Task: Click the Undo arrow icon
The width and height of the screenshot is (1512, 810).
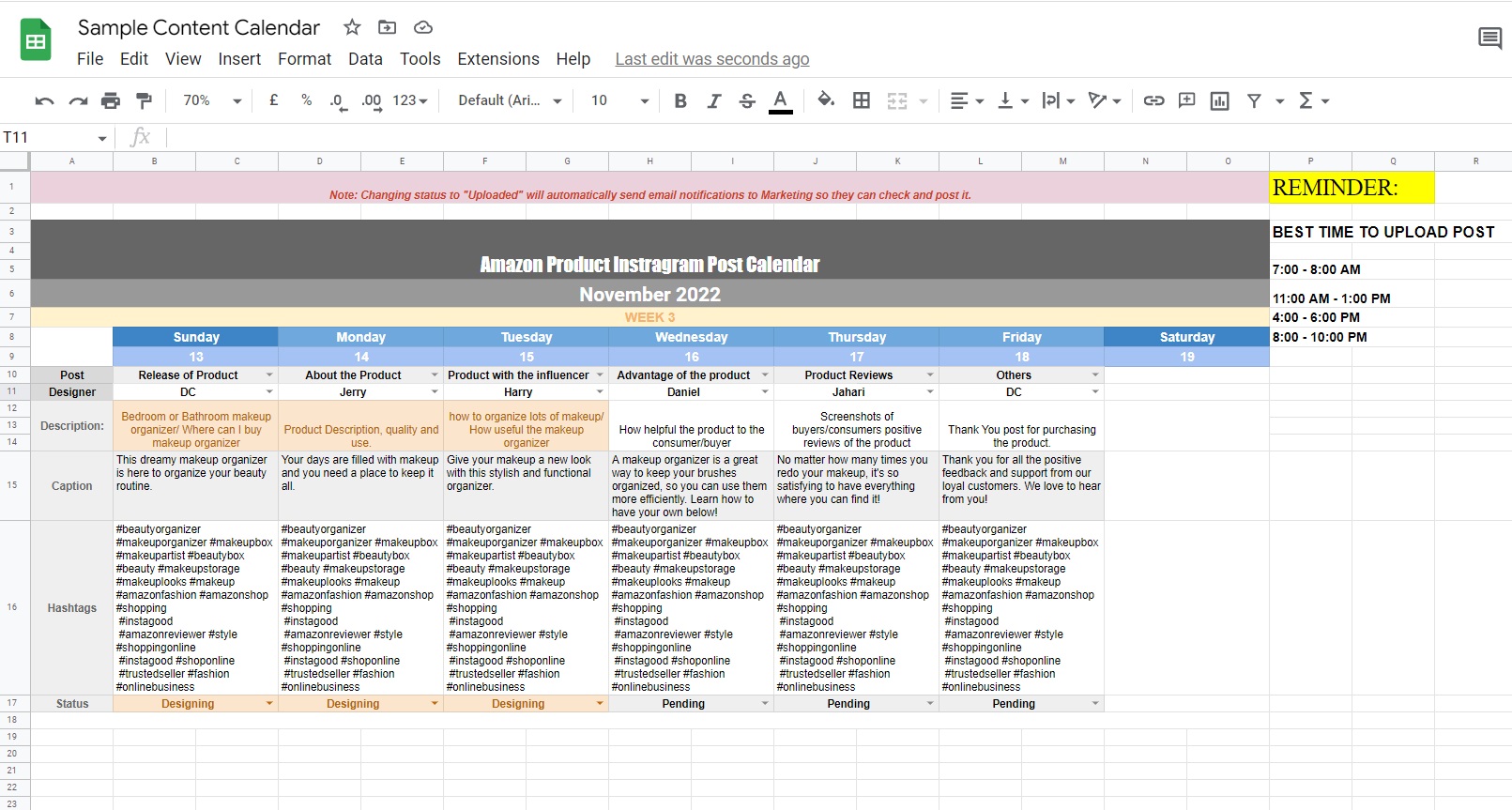Action: [44, 100]
